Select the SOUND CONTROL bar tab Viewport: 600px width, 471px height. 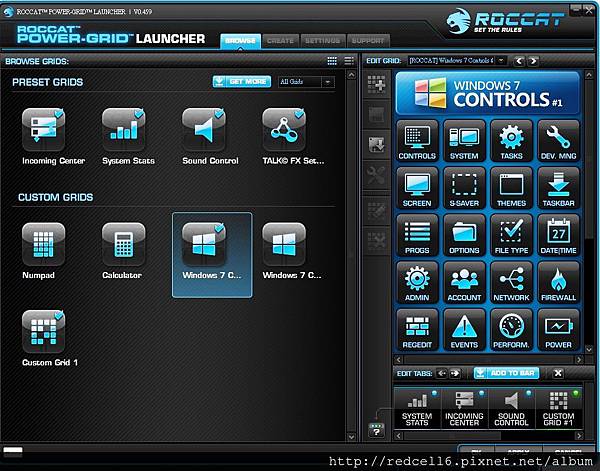[x=511, y=408]
